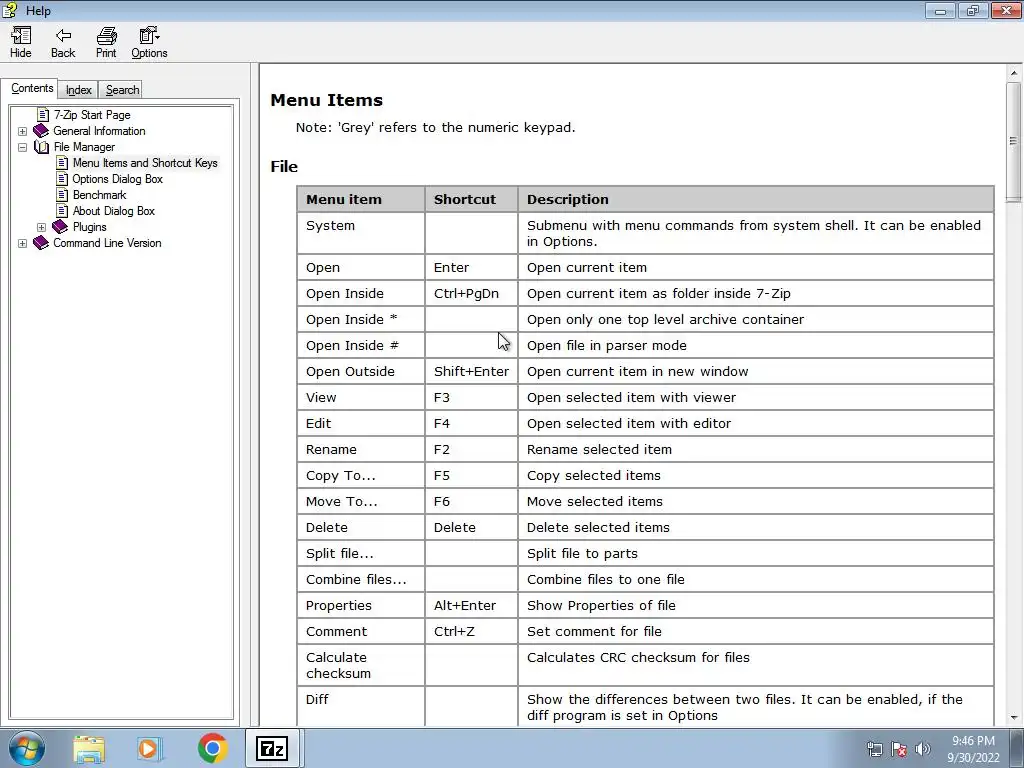This screenshot has height=768, width=1024.
Task: Click the content scrollbar thumb
Action: (1014, 142)
